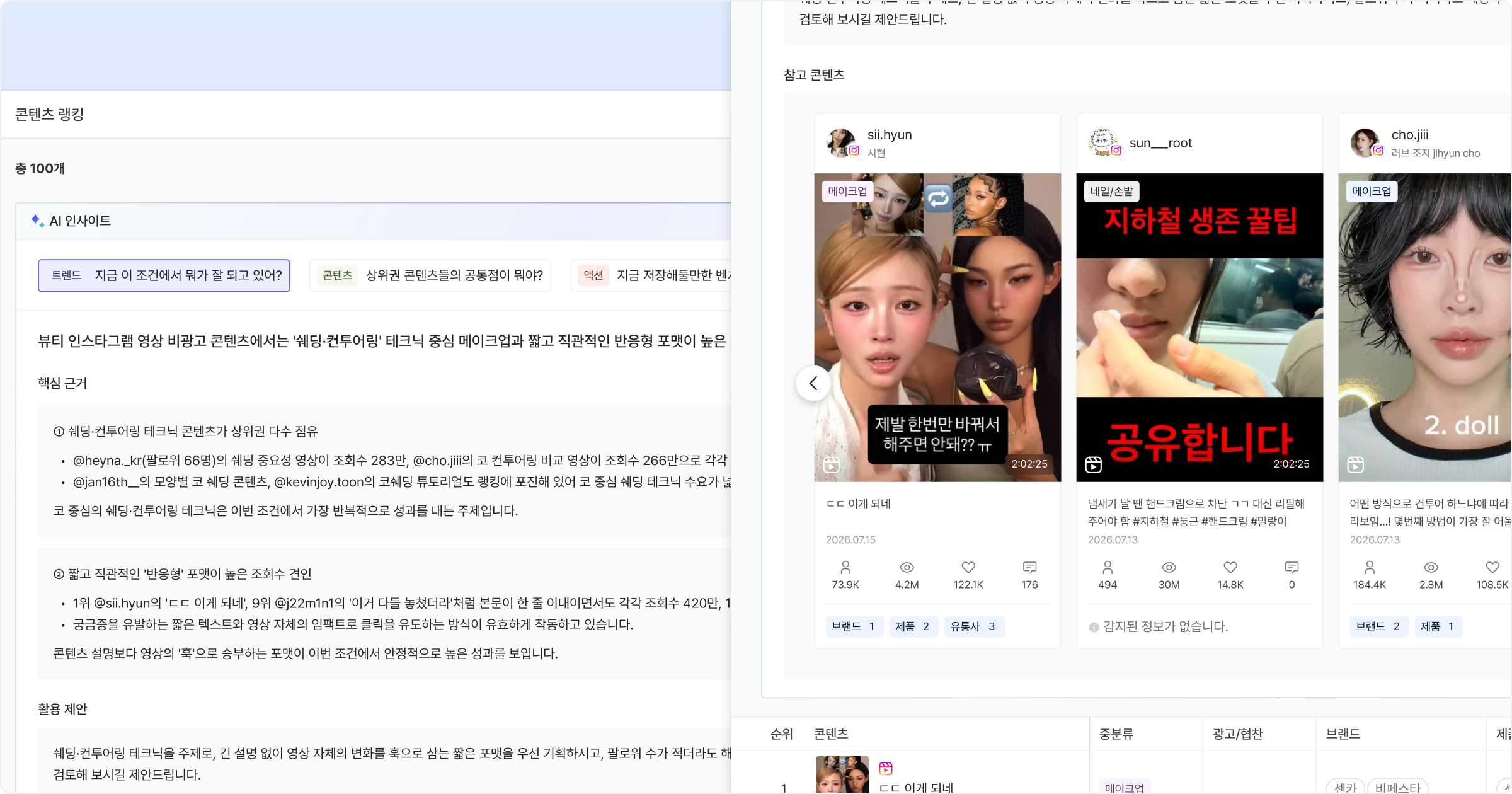Click the views eye icon on sun__root card
1512x794 pixels.
pyautogui.click(x=1169, y=567)
